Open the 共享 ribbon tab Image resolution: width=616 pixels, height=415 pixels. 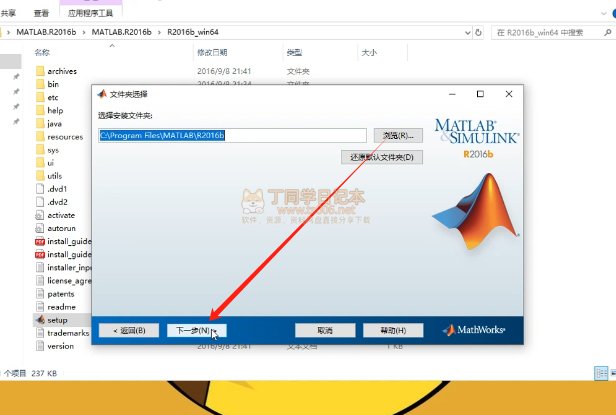tap(8, 13)
